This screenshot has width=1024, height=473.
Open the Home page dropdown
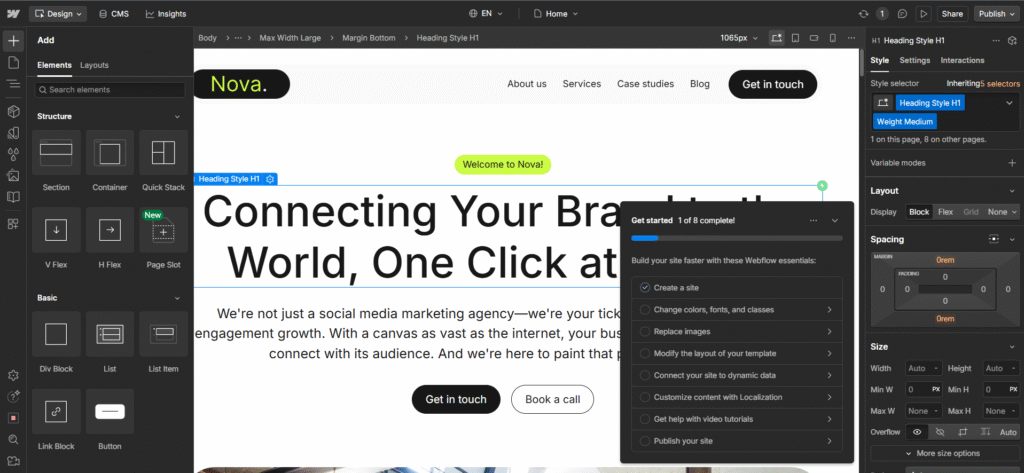[556, 14]
